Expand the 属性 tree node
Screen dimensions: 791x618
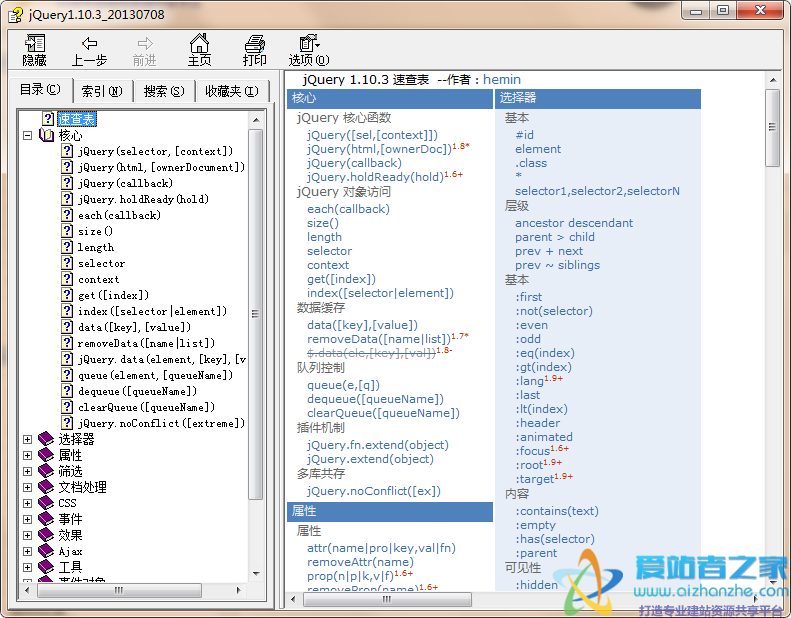point(28,455)
